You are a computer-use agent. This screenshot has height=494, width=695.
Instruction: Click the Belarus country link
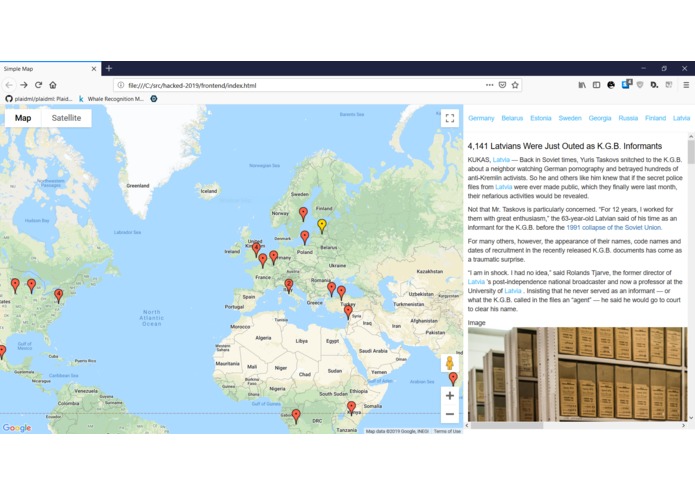point(512,118)
